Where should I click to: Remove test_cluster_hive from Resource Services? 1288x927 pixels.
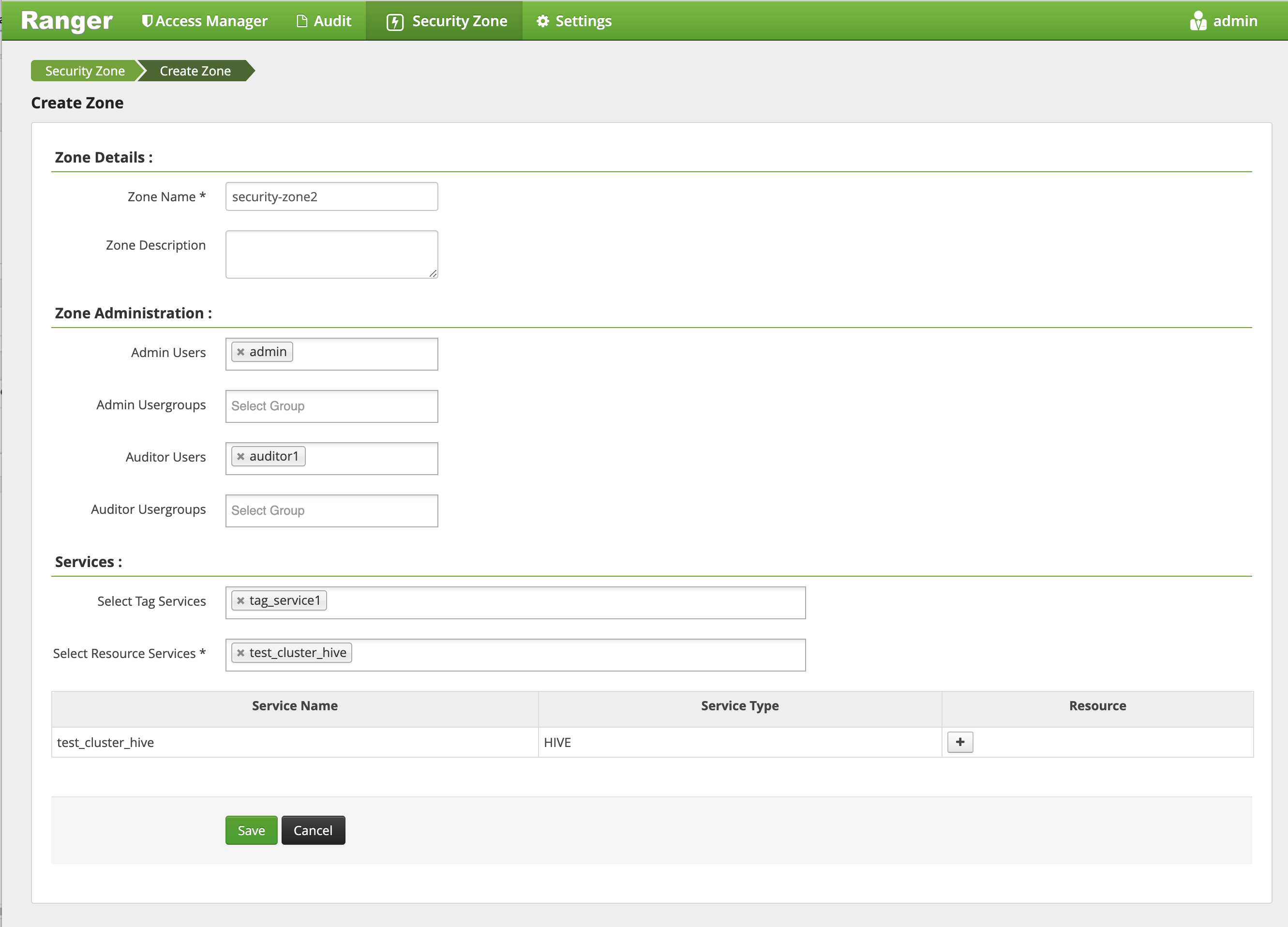click(241, 653)
